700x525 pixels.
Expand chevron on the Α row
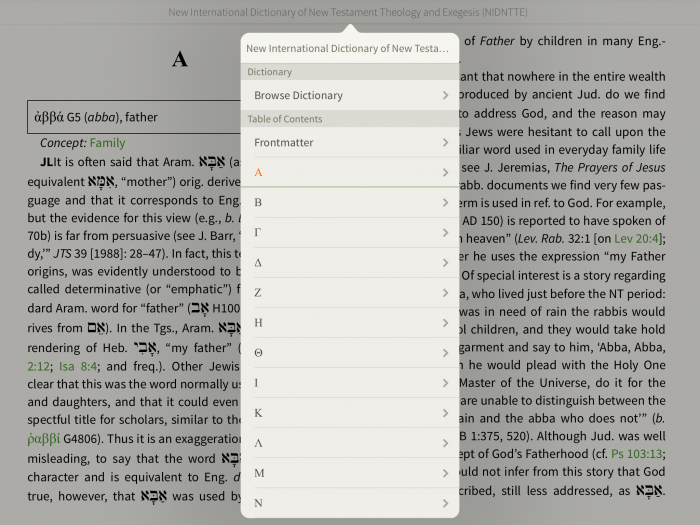coord(445,172)
